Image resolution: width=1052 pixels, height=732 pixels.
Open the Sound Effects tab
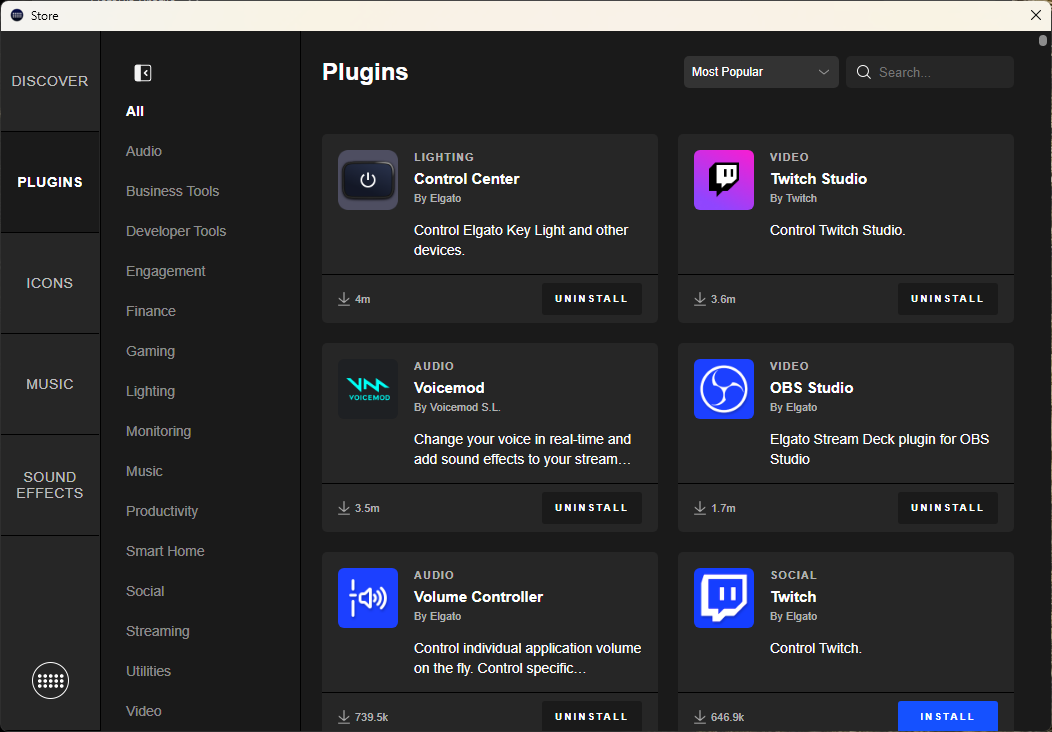[x=50, y=485]
